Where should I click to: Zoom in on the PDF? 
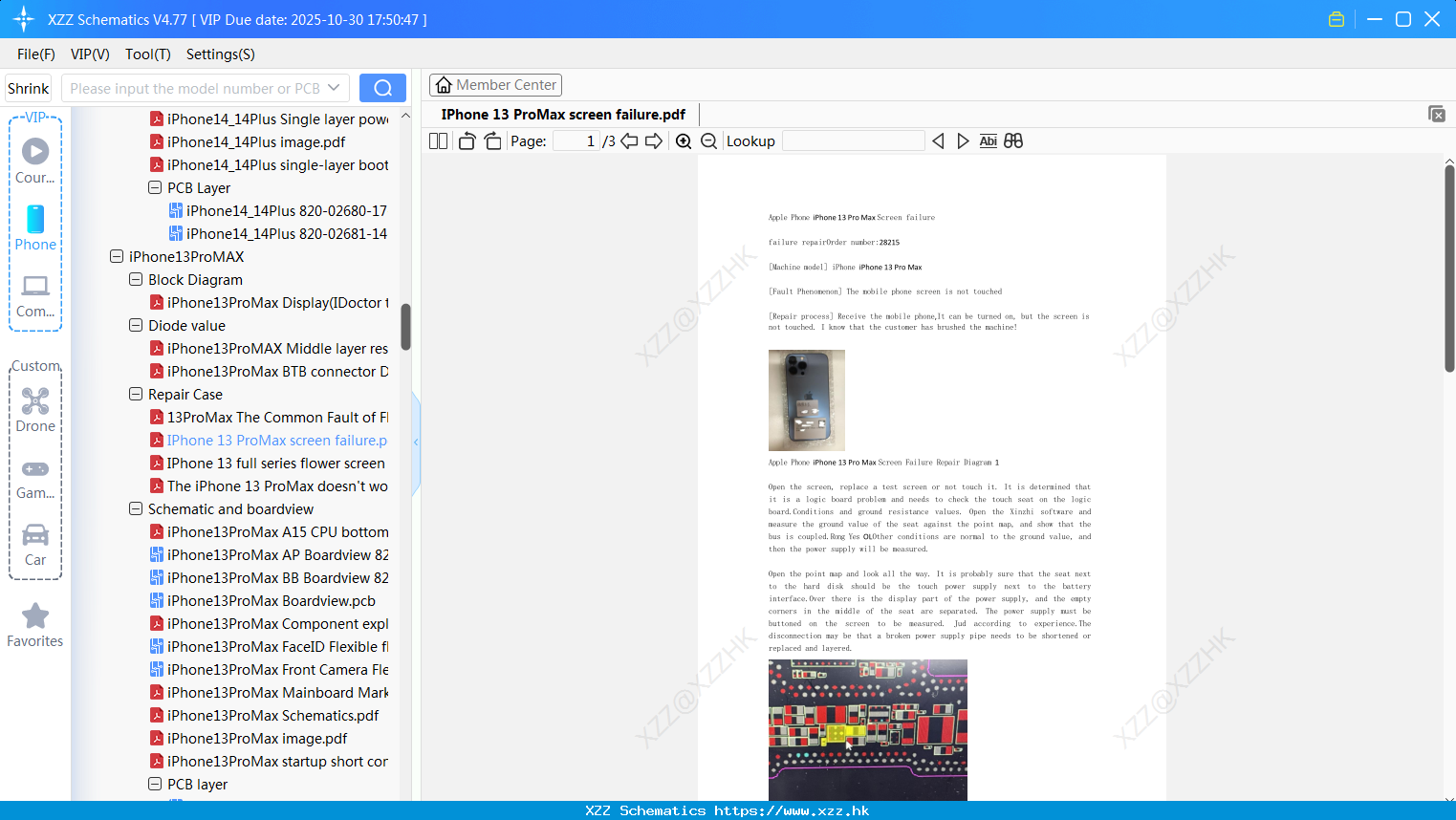click(x=684, y=141)
